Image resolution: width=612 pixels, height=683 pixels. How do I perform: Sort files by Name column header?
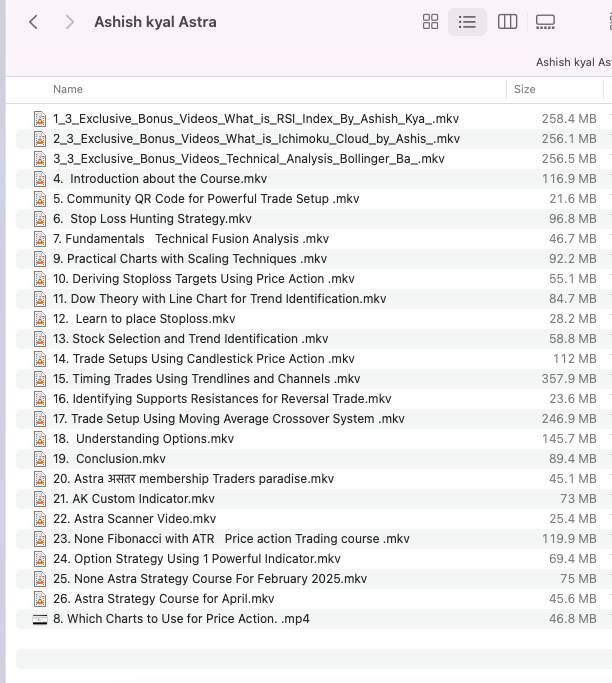point(68,89)
